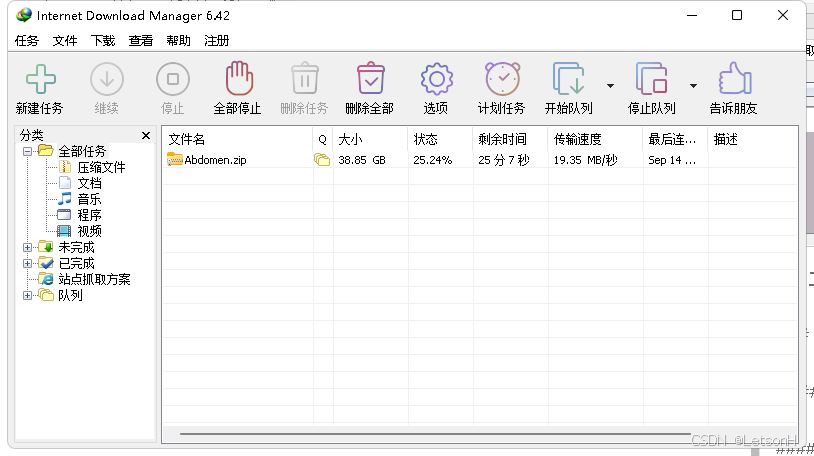
Task: Click the Sep 14 date cell
Action: coord(672,160)
